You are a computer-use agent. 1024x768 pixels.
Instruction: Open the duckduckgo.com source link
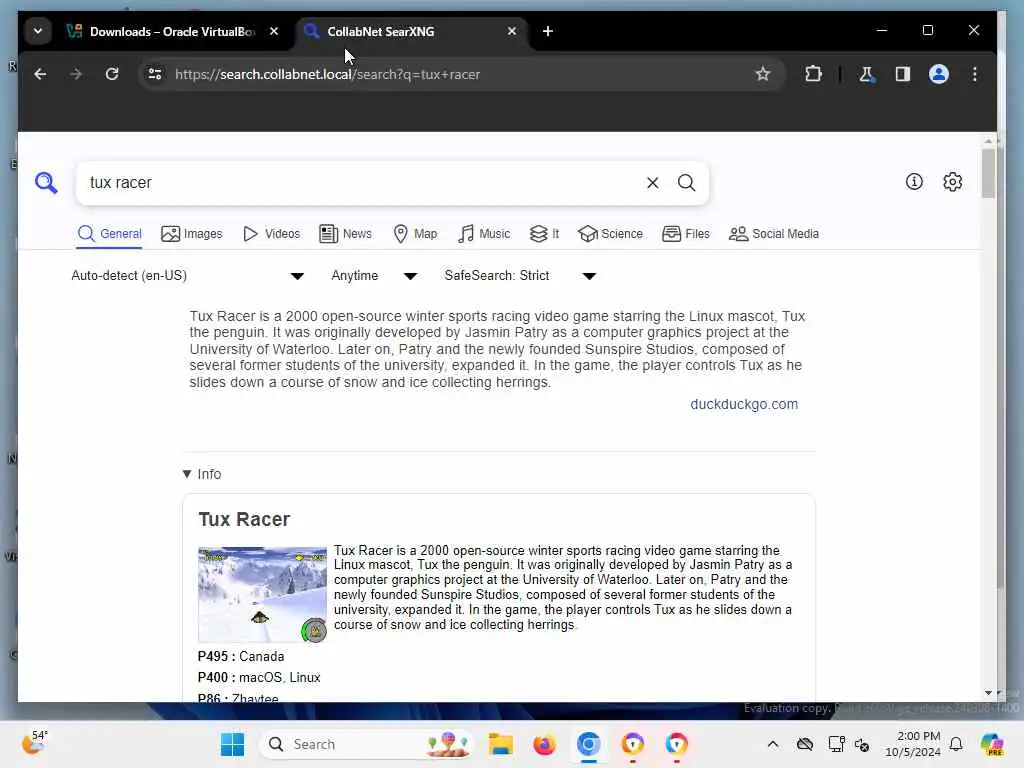744,404
